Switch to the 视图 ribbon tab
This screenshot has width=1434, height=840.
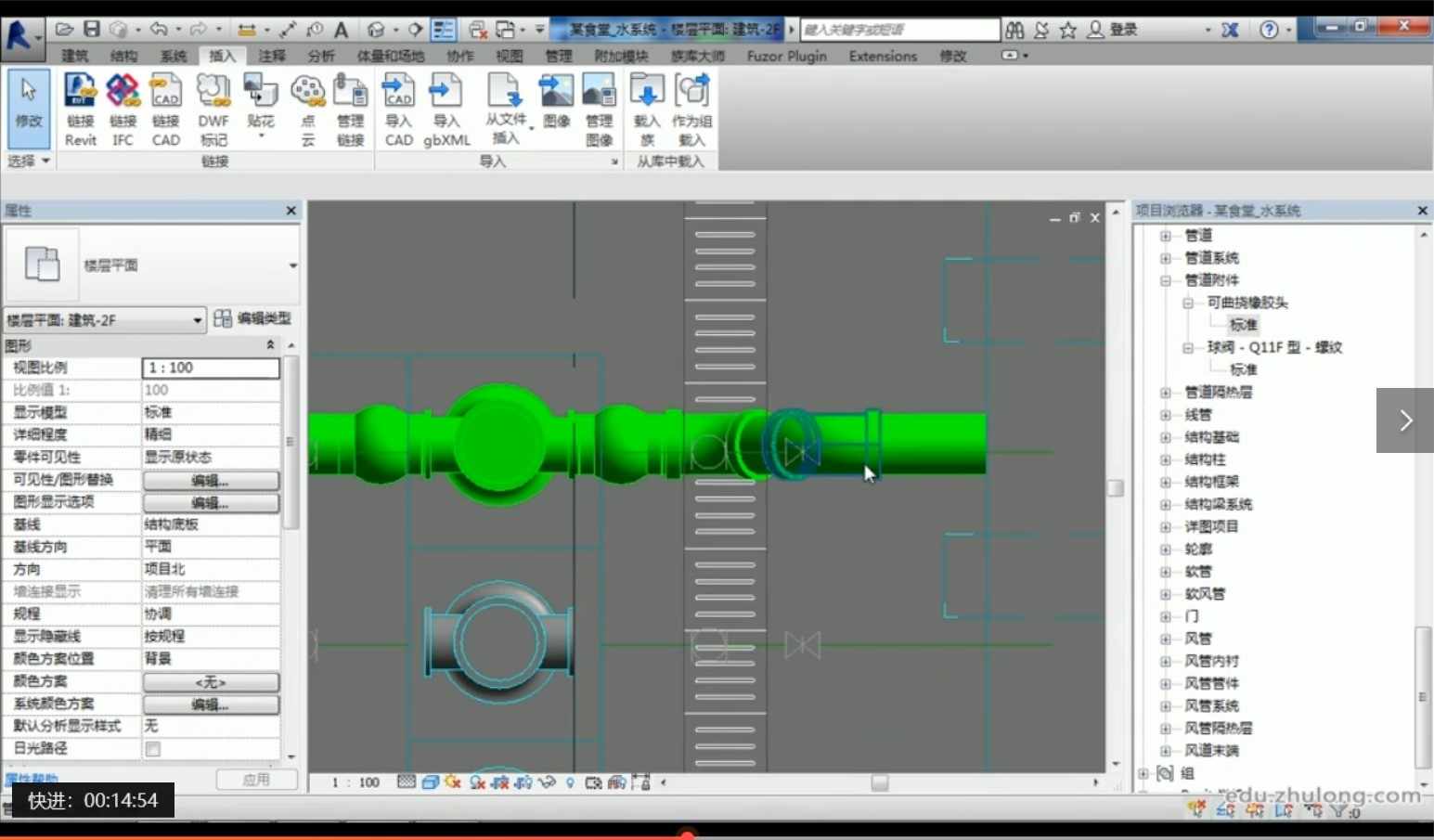(509, 56)
